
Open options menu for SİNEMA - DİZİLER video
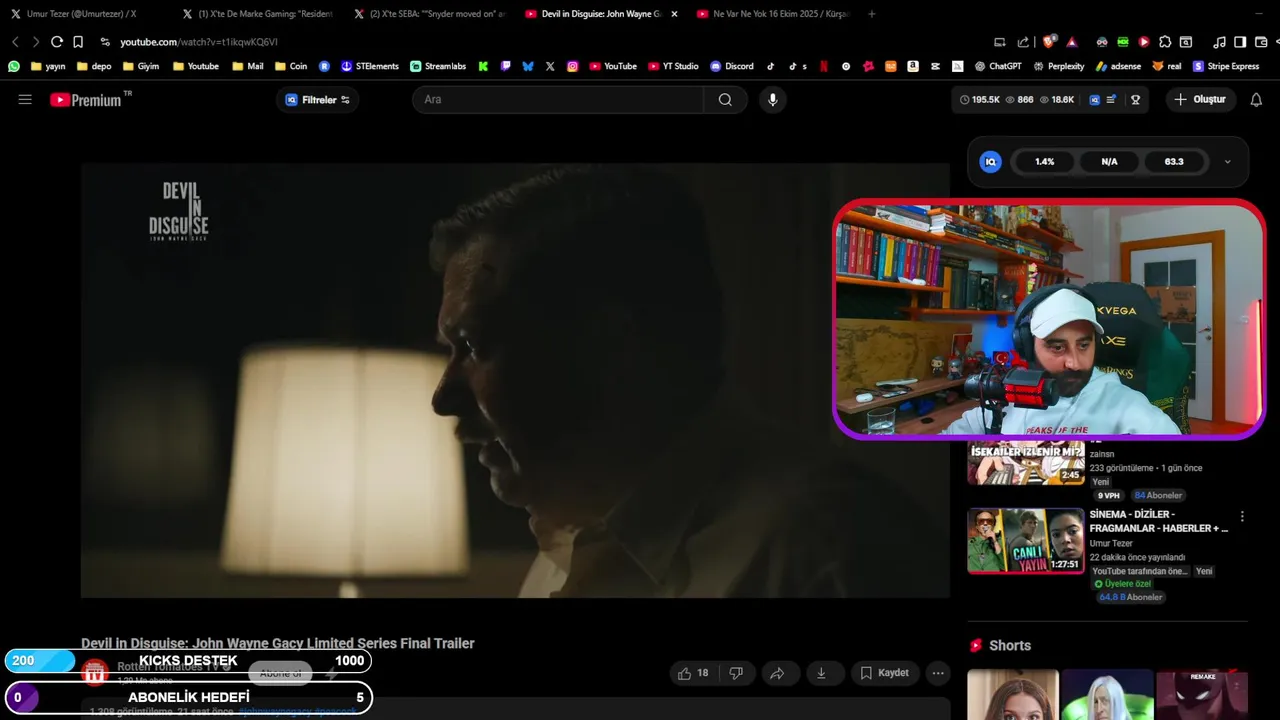[x=1242, y=517]
